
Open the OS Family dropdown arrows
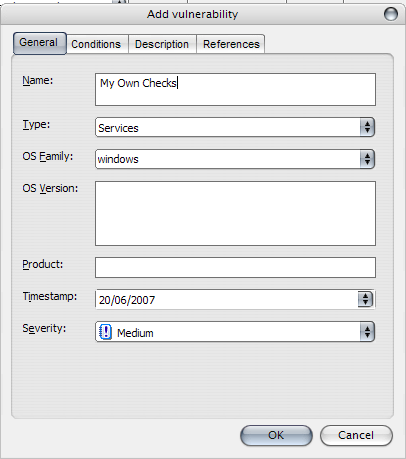(x=367, y=159)
